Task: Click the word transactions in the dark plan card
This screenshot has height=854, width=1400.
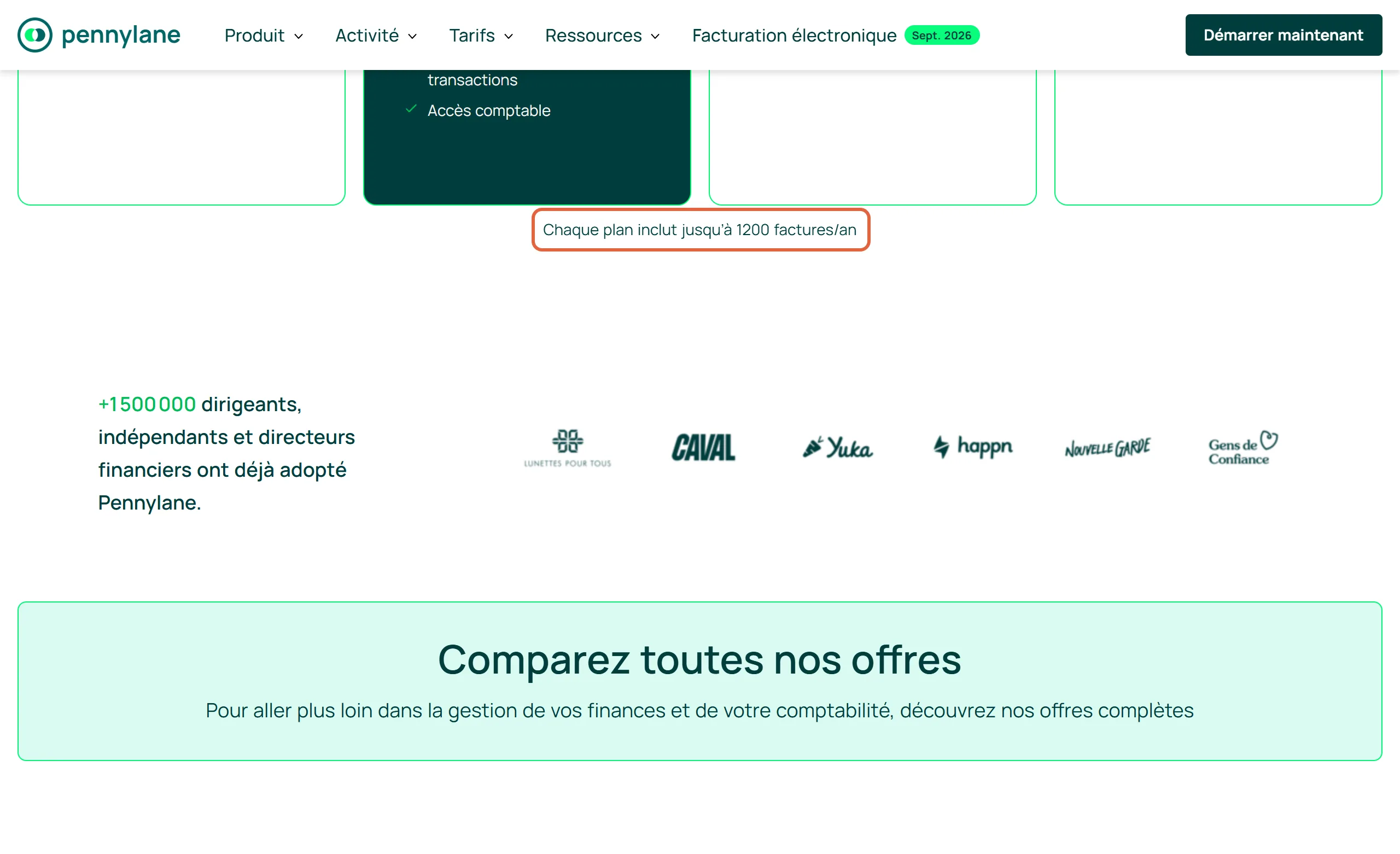Action: click(x=472, y=80)
